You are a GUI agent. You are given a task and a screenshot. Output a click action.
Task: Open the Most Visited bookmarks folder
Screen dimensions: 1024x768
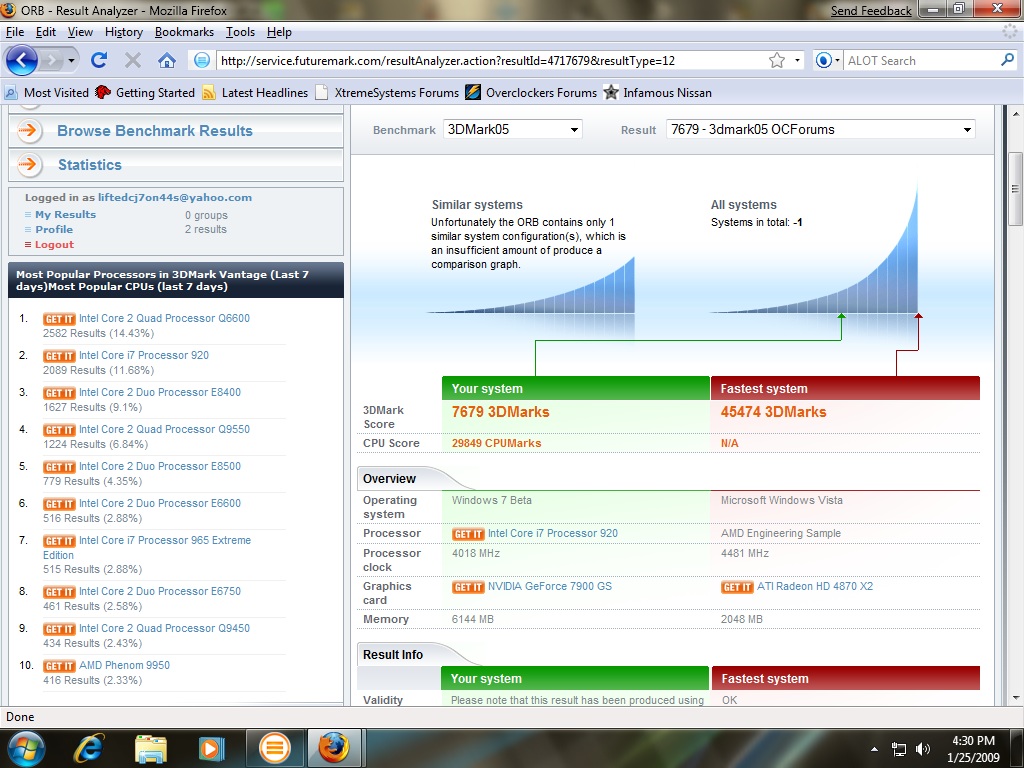(x=46, y=93)
